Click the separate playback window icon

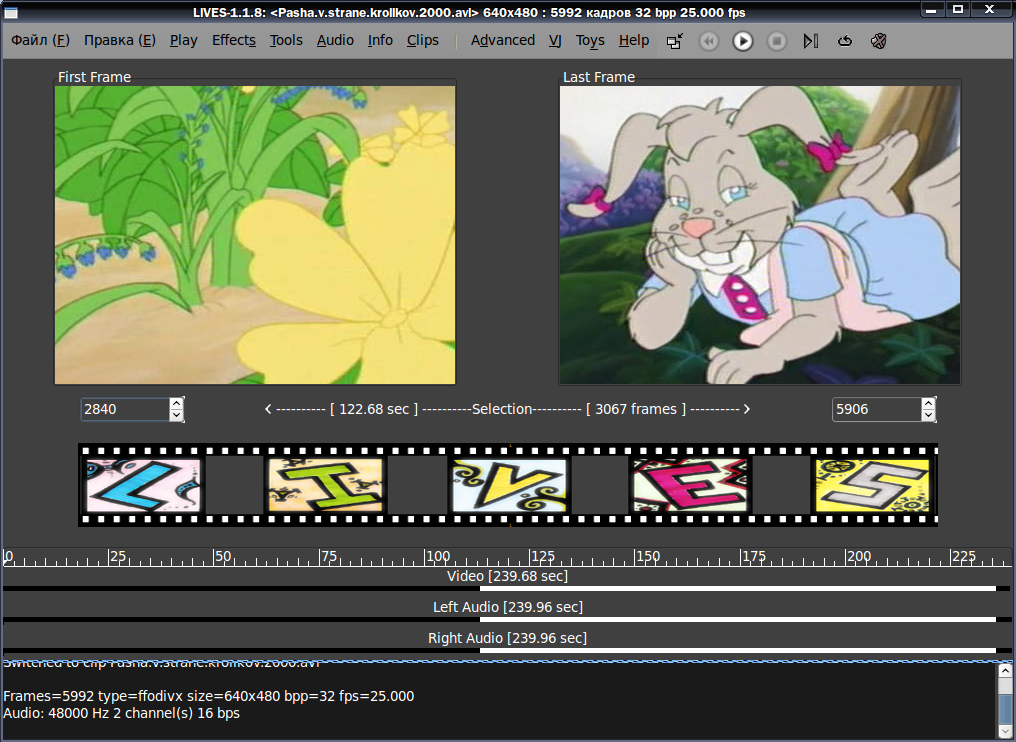(675, 41)
